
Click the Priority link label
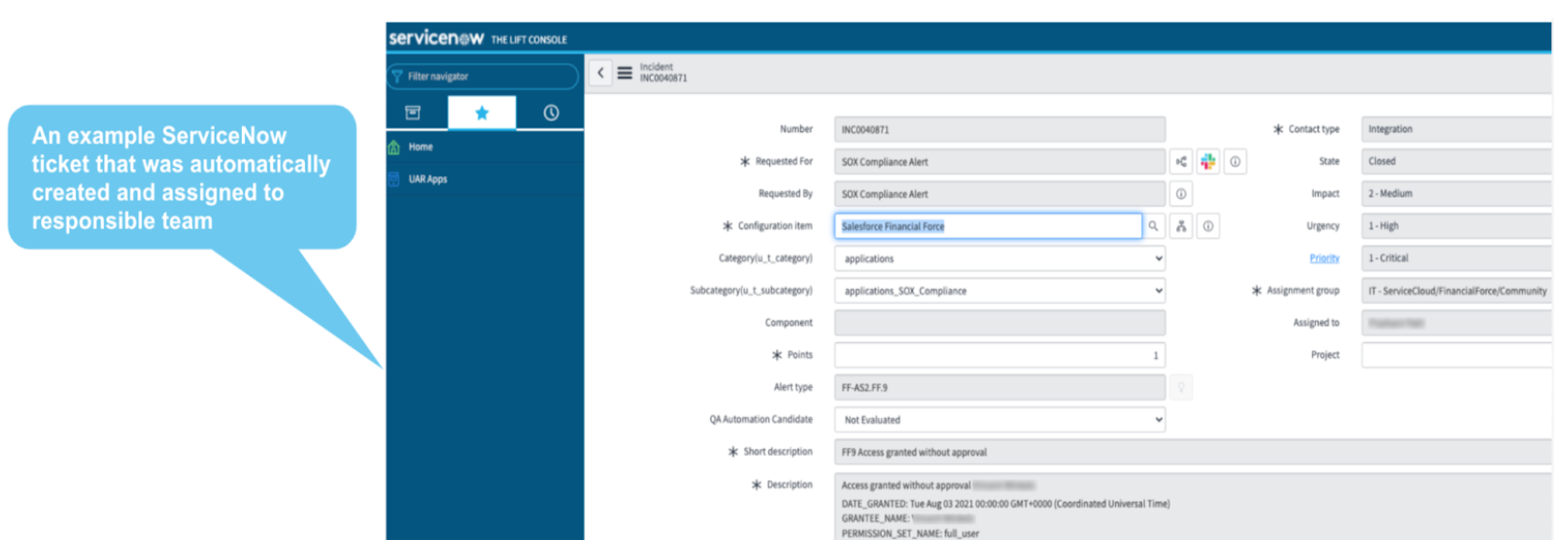[x=1324, y=259]
